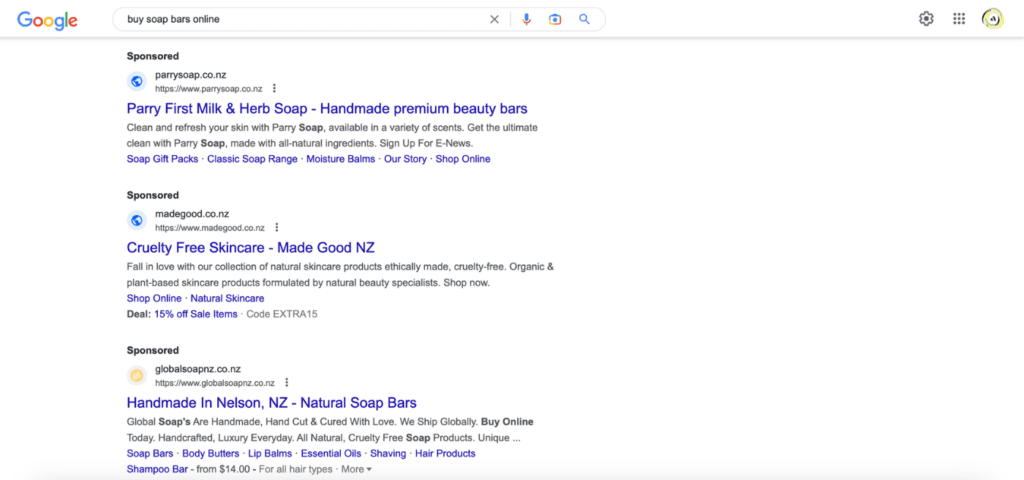Open three-dot menu beside madegood.co.nz URL
Viewport: 1024px width, 480px height.
[277, 227]
